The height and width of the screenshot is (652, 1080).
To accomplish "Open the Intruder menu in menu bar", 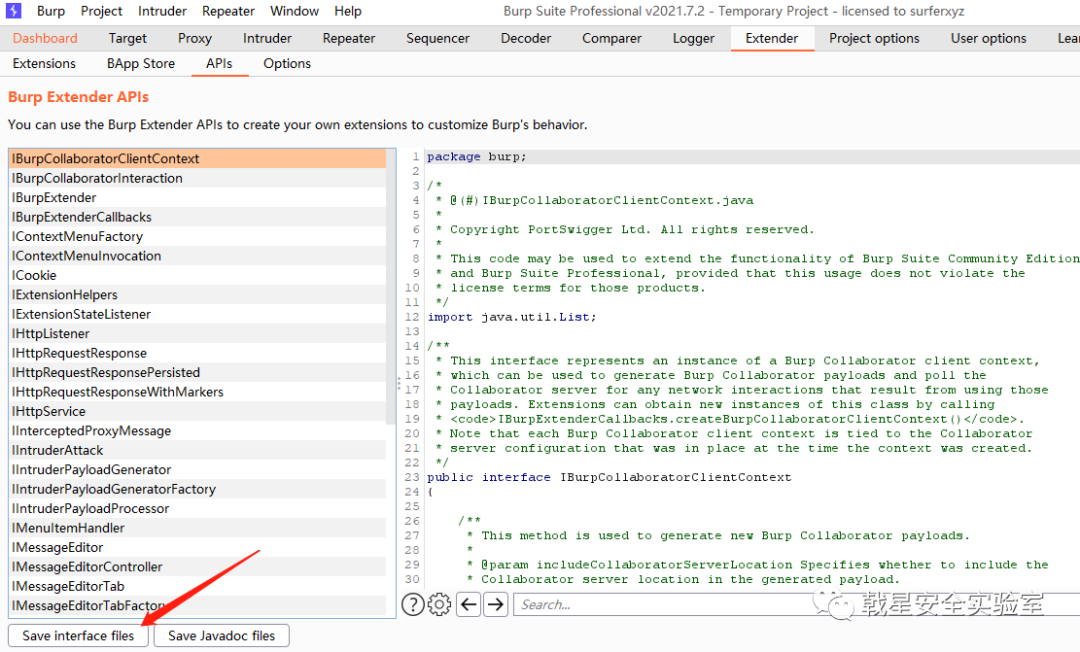I will click(x=162, y=11).
